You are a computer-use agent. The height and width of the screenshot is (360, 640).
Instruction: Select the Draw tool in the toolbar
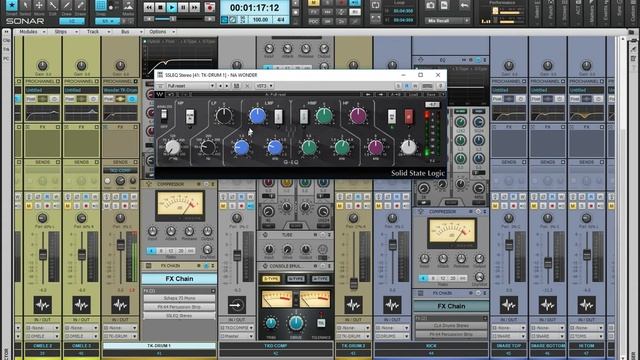[67, 6]
